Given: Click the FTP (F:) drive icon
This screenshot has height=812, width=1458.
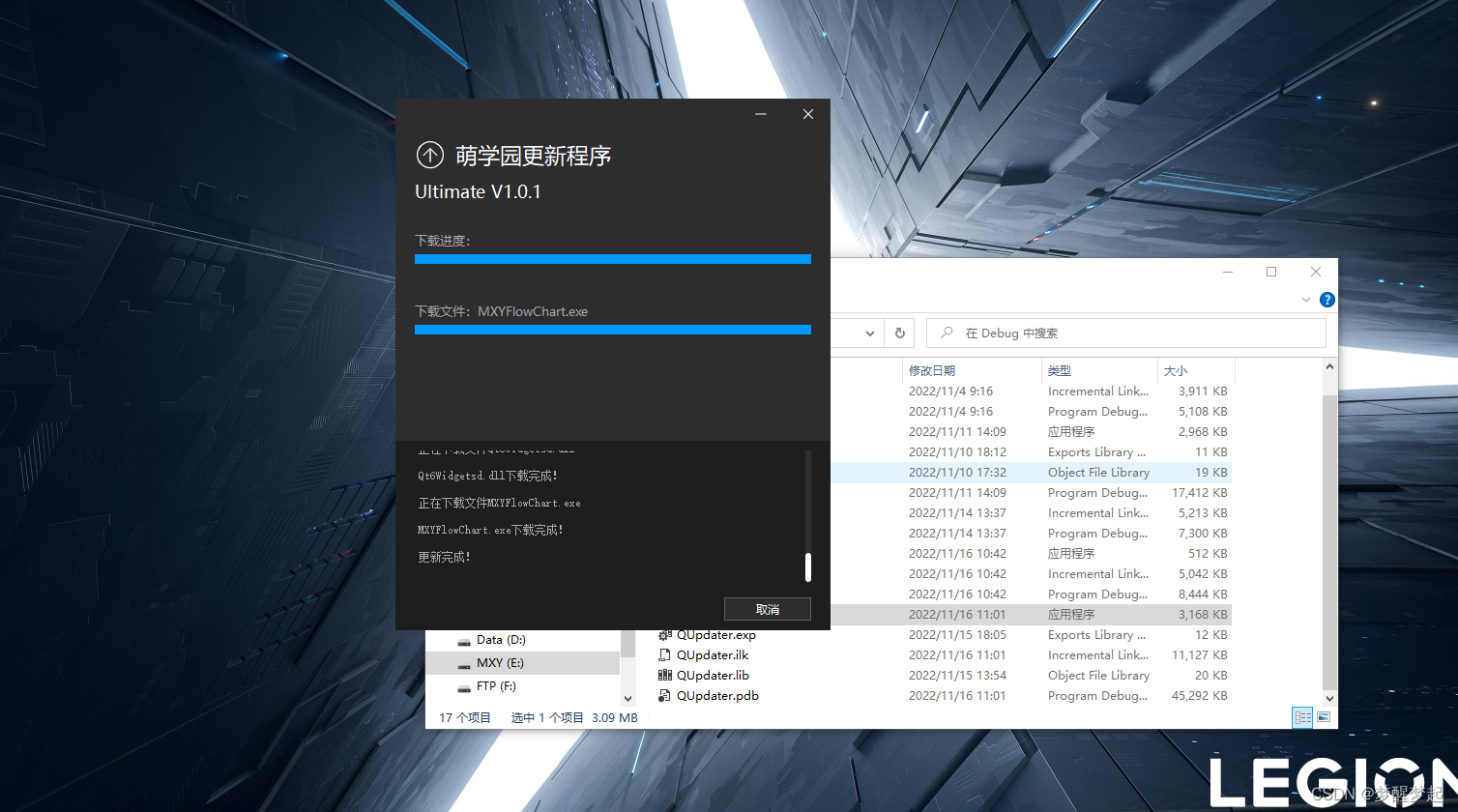Looking at the screenshot, I should pos(464,686).
